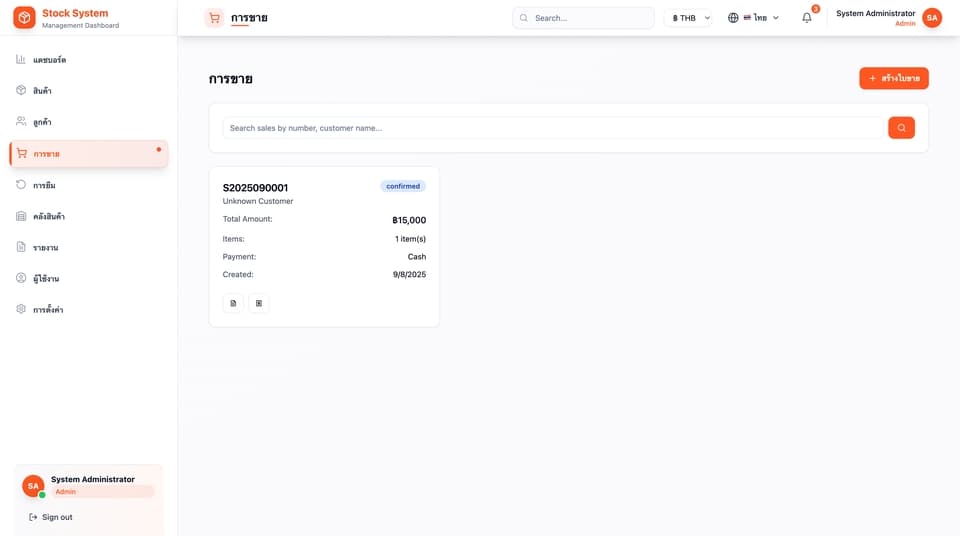The width and height of the screenshot is (960, 536).
Task: Click the Admin label under sidebar user name
Action: tap(66, 491)
